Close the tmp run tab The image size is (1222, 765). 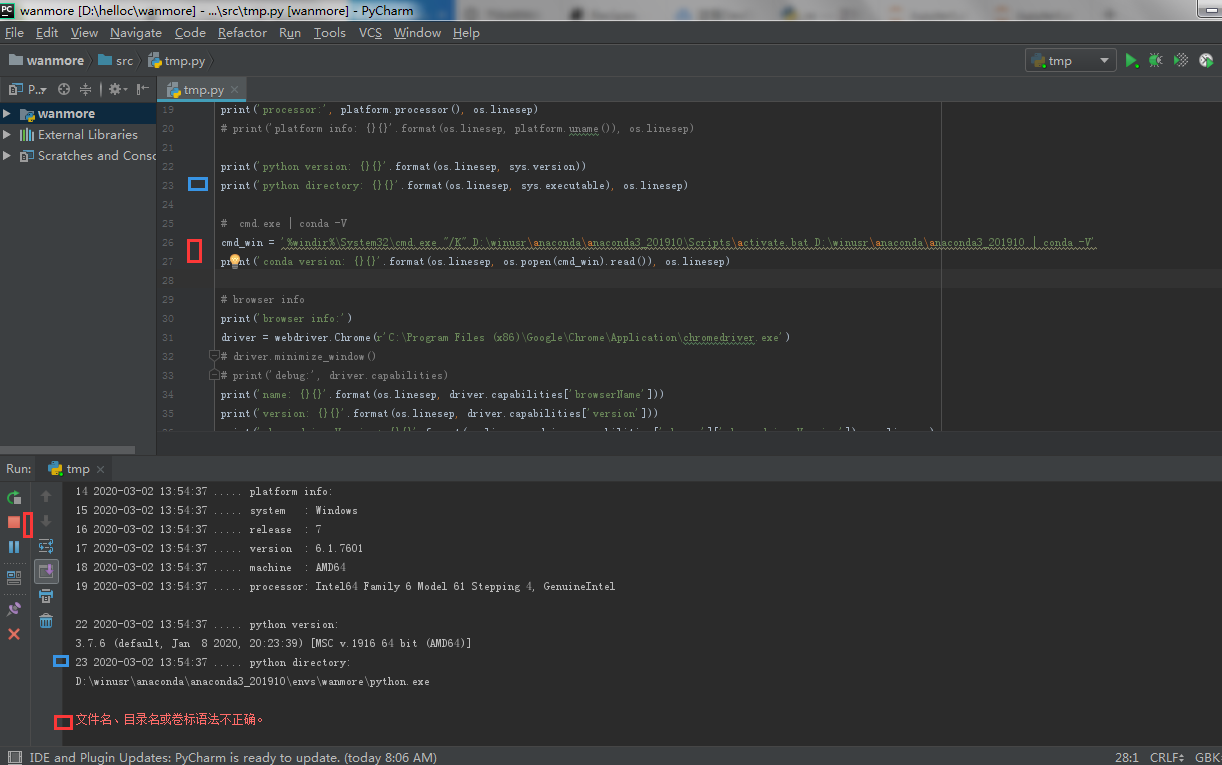coord(100,469)
